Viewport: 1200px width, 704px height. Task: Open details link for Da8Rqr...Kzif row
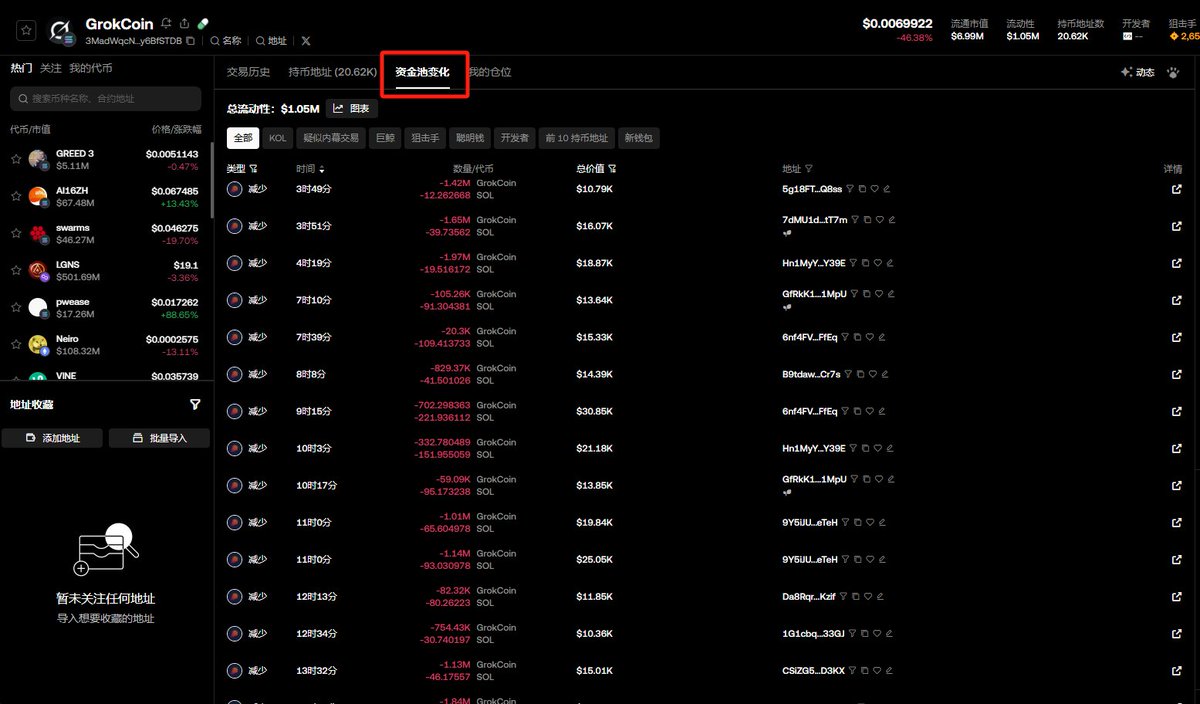[1176, 596]
